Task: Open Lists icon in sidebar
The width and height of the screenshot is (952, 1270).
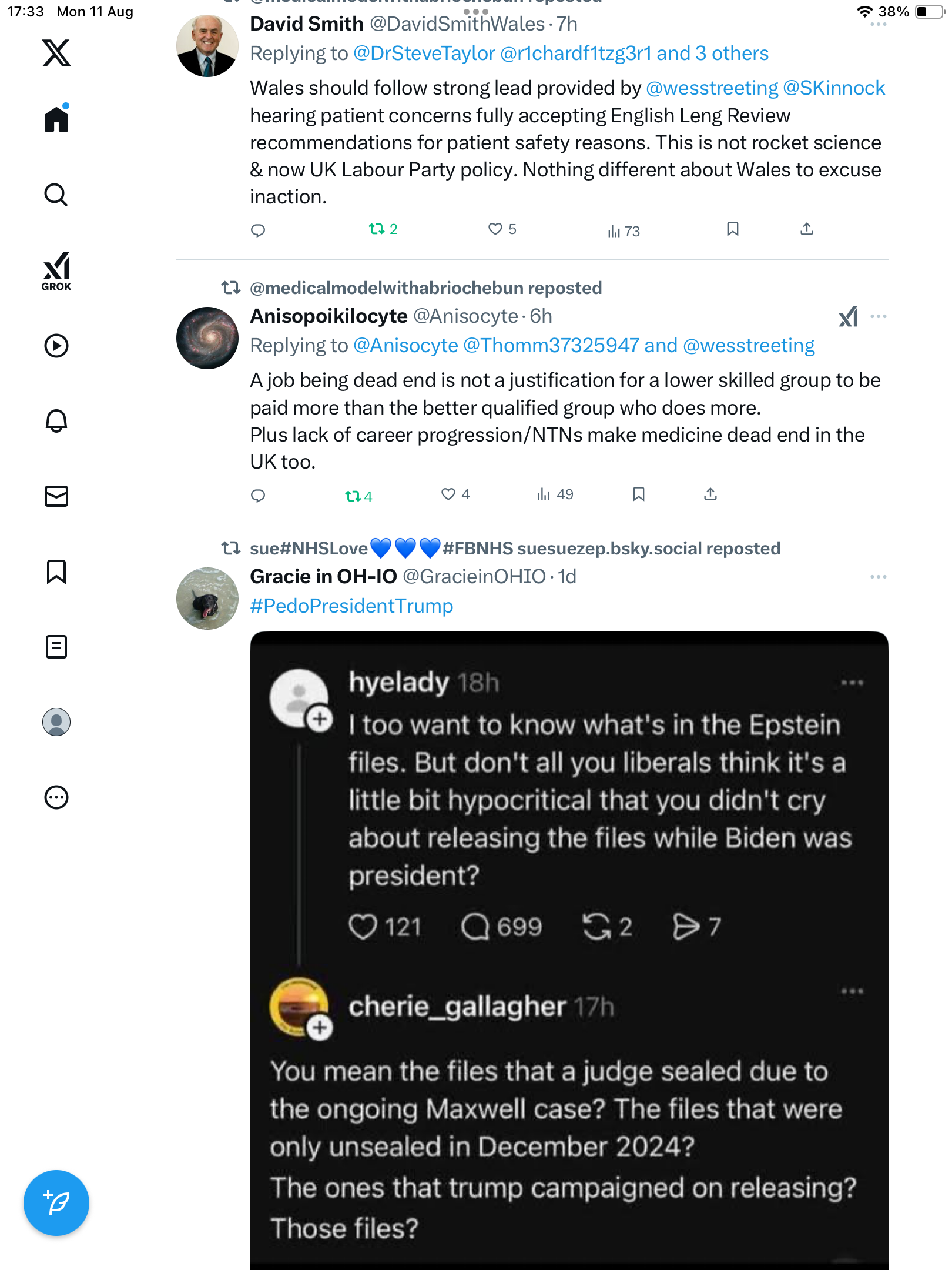Action: (56, 646)
